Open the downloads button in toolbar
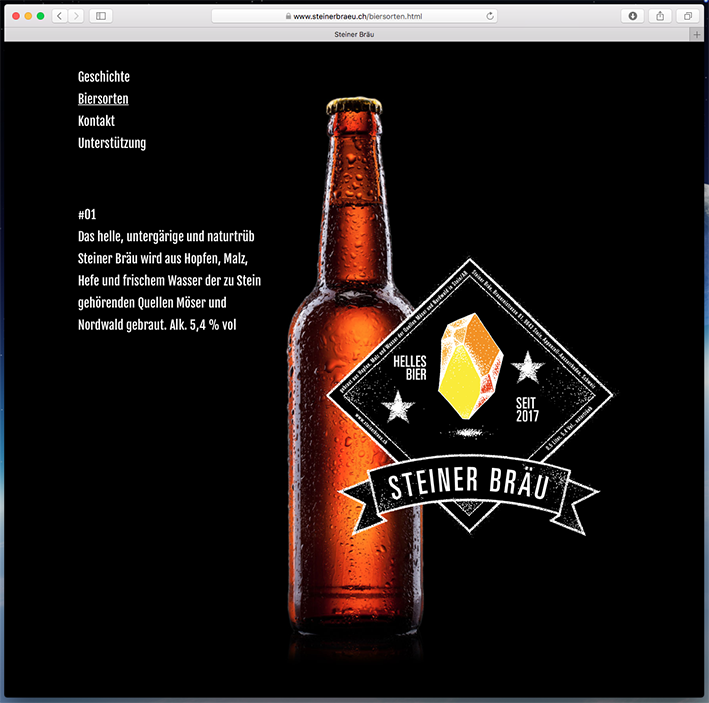This screenshot has width=709, height=703. point(633,16)
